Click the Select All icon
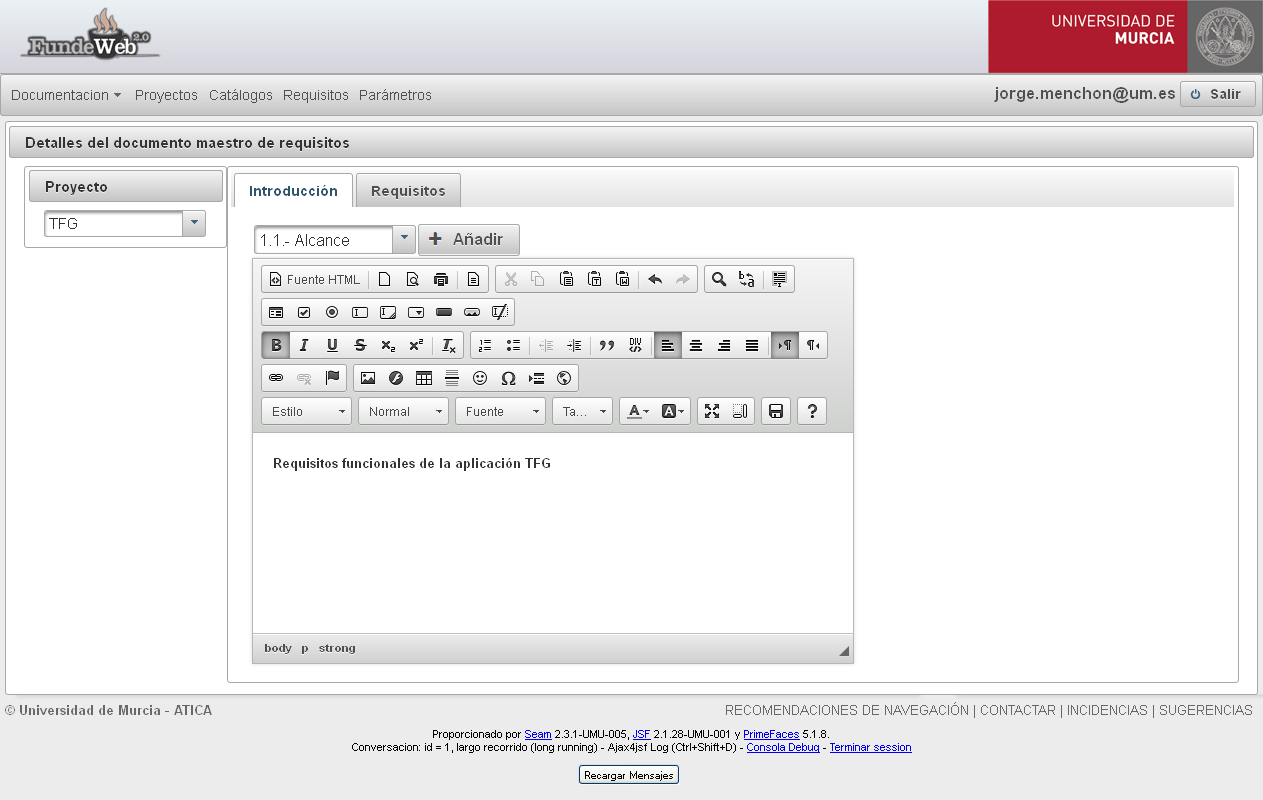This screenshot has width=1263, height=800. click(779, 280)
